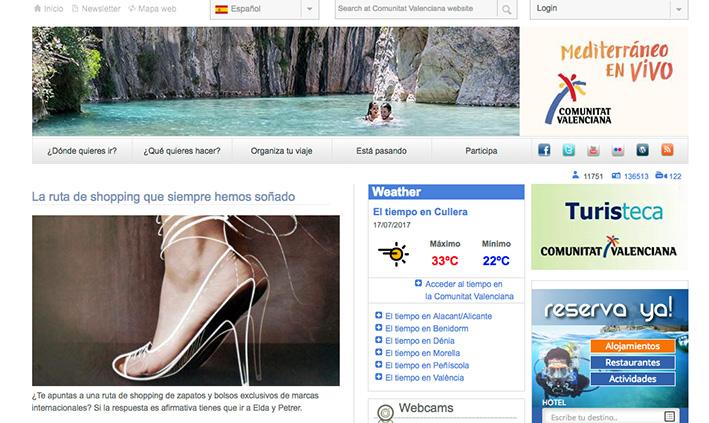The height and width of the screenshot is (423, 709).
Task: Open the Twitter social icon
Action: (568, 150)
